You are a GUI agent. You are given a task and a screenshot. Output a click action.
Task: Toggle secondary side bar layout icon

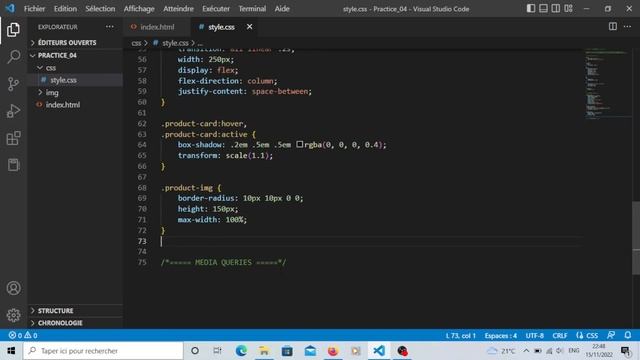556,9
